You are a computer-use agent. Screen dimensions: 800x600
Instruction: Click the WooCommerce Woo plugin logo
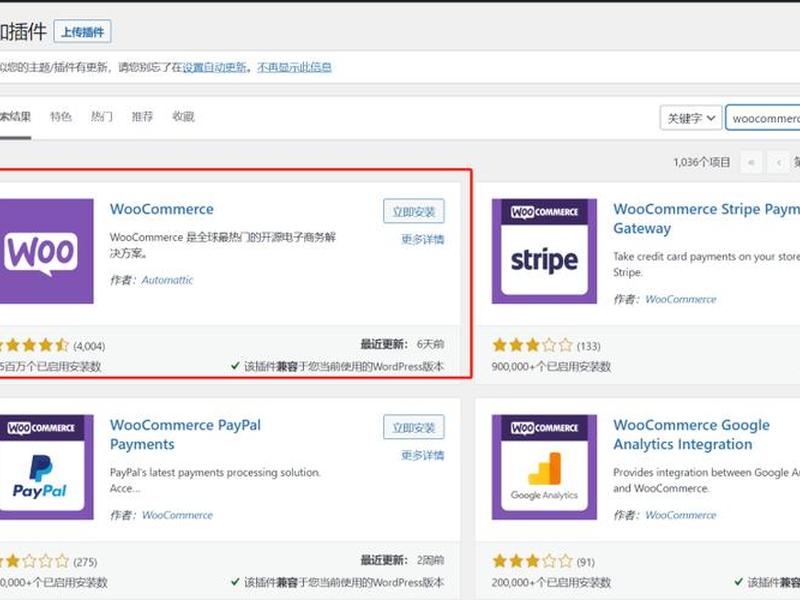46,251
